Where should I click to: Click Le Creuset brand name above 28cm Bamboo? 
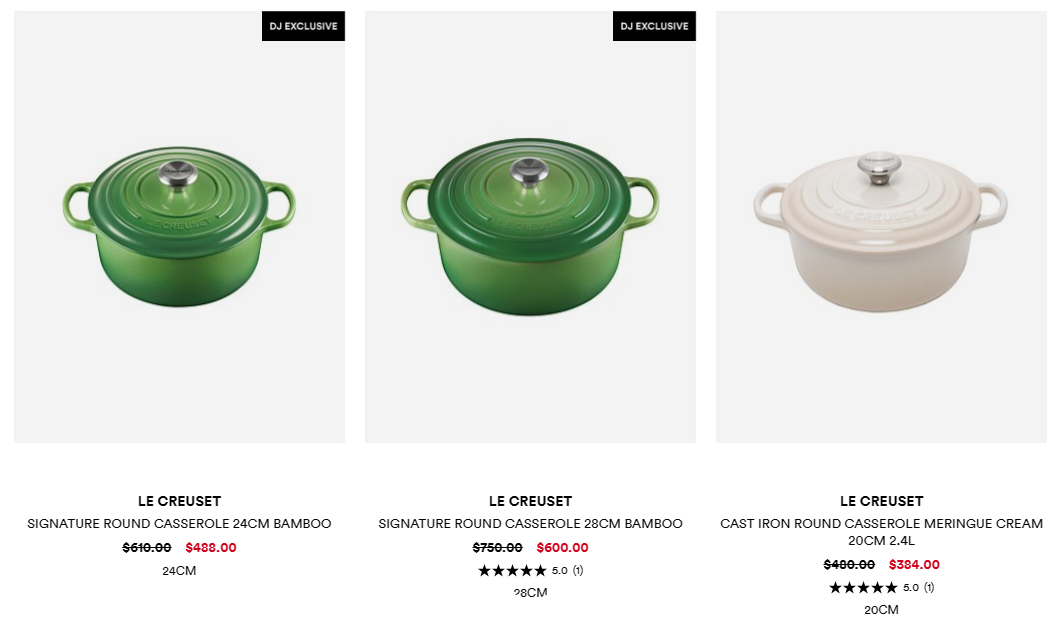(530, 501)
